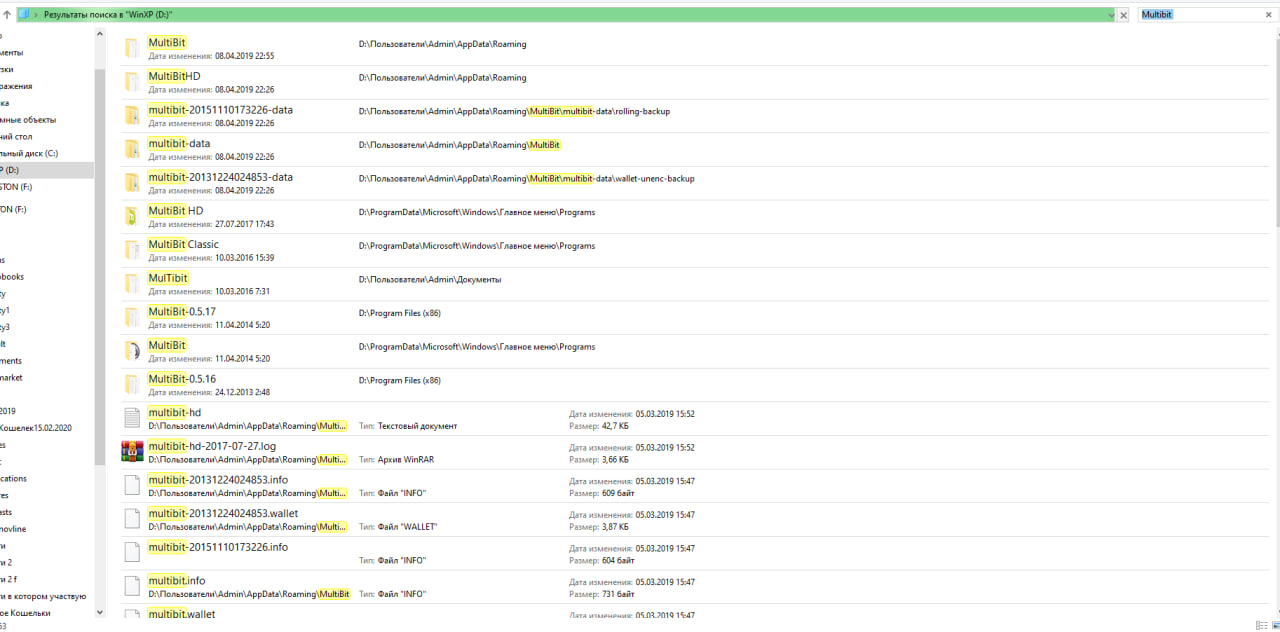Open sidebar item 'в котором участвую'
1280x632 pixels.
click(43, 596)
